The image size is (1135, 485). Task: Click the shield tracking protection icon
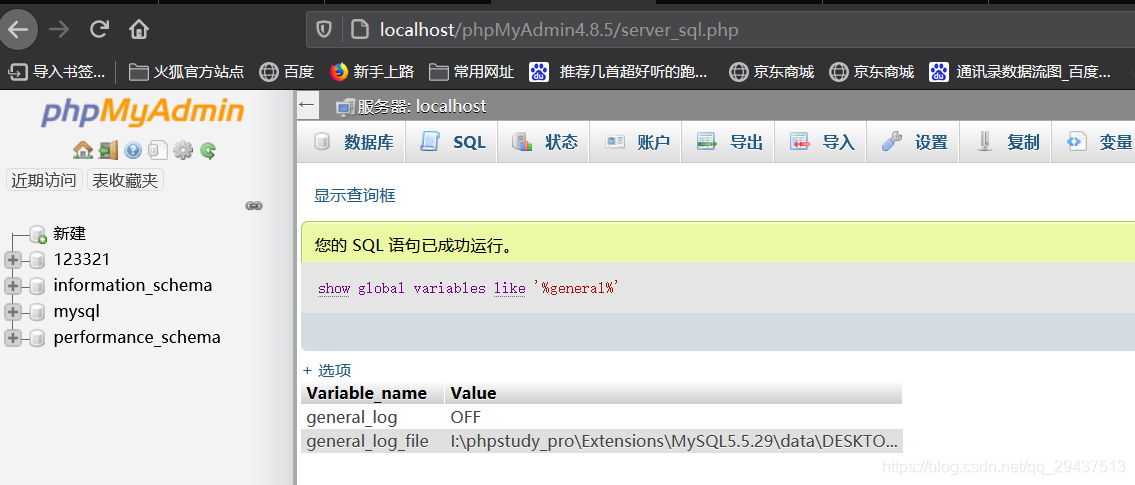click(x=324, y=30)
